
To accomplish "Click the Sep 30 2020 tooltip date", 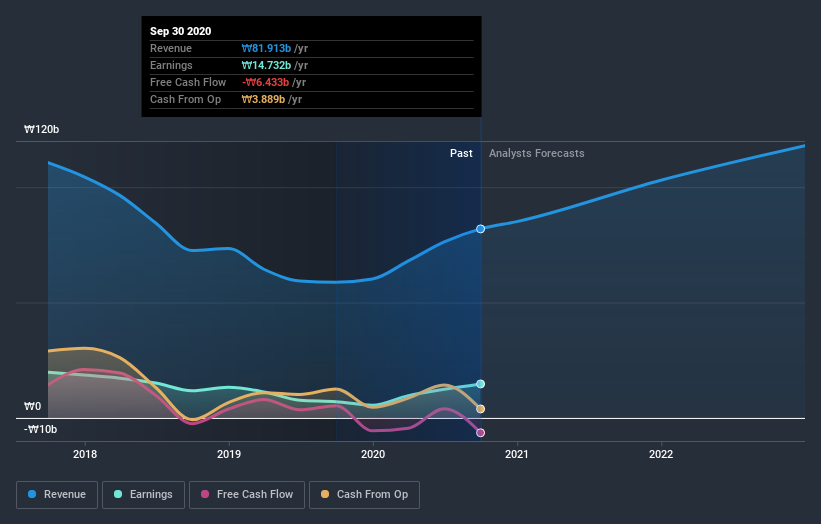I will (x=181, y=31).
